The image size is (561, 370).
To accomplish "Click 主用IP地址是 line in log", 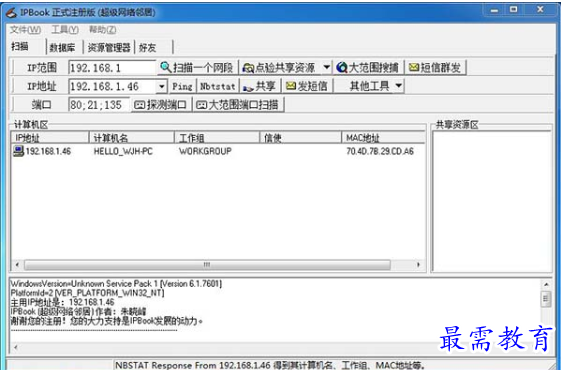I will coord(63,302).
